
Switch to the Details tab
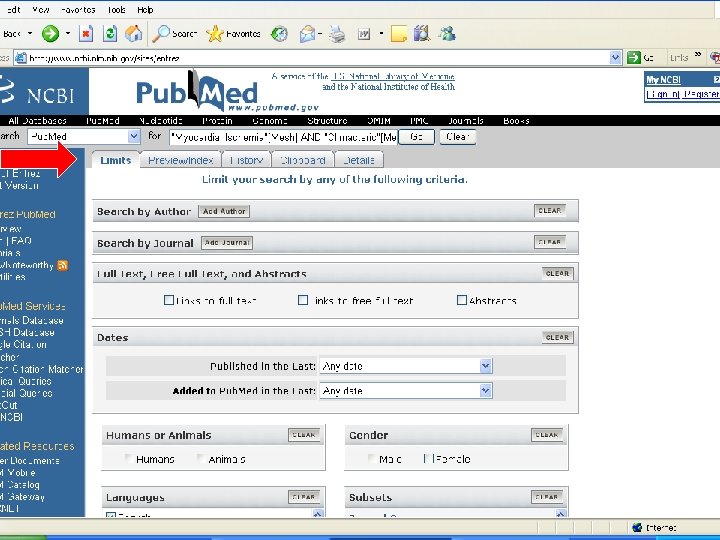(x=359, y=160)
